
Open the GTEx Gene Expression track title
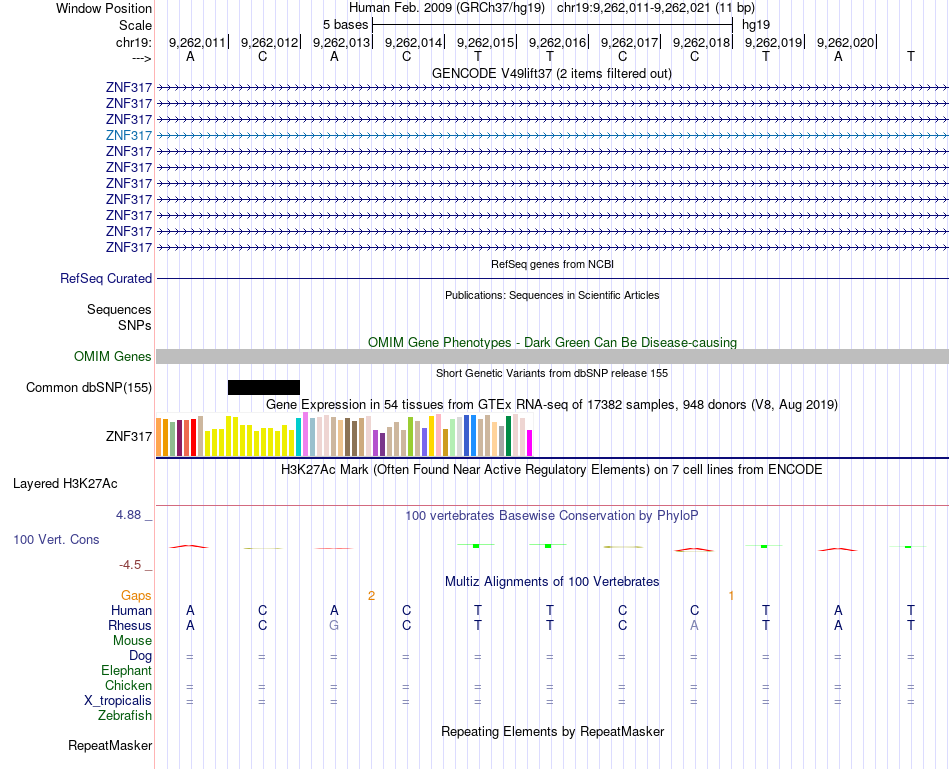pyautogui.click(x=552, y=404)
